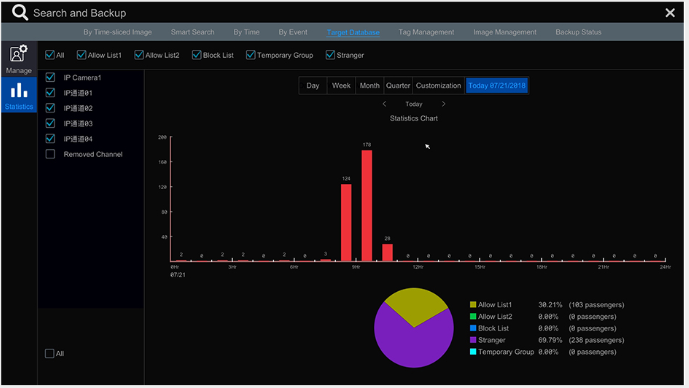This screenshot has height=388, width=689.
Task: Go to previous period with left arrow
Action: tap(384, 104)
